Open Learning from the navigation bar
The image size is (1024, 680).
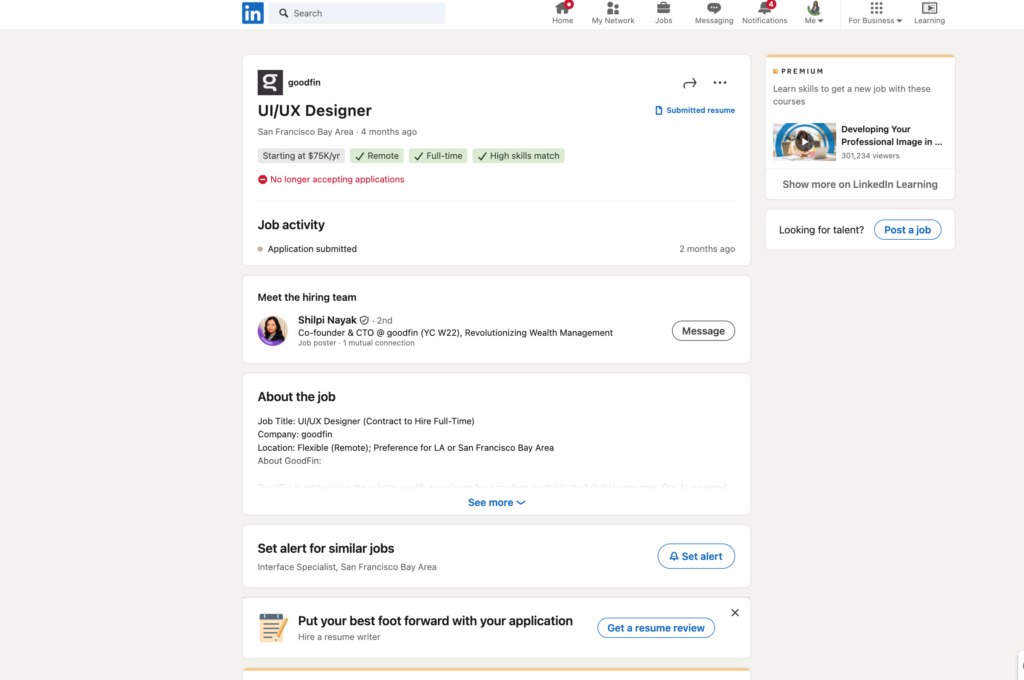point(929,13)
